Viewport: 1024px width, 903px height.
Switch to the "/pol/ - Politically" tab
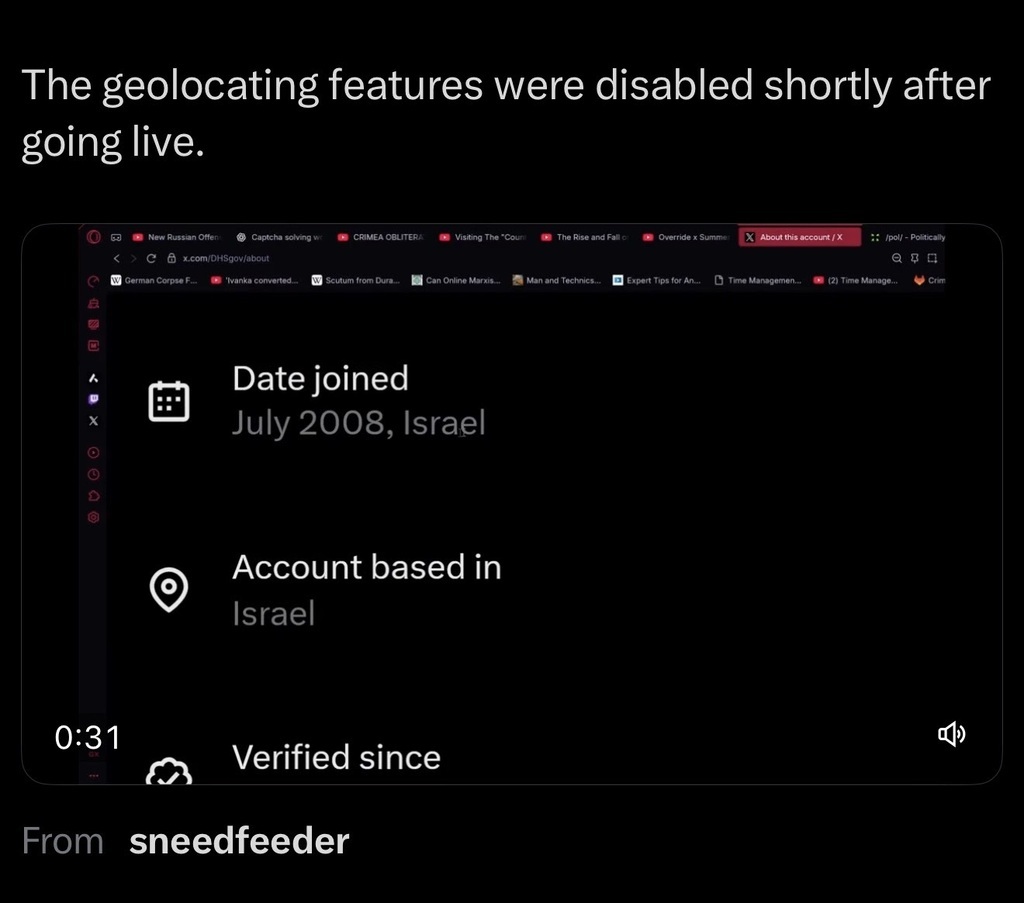coord(908,237)
